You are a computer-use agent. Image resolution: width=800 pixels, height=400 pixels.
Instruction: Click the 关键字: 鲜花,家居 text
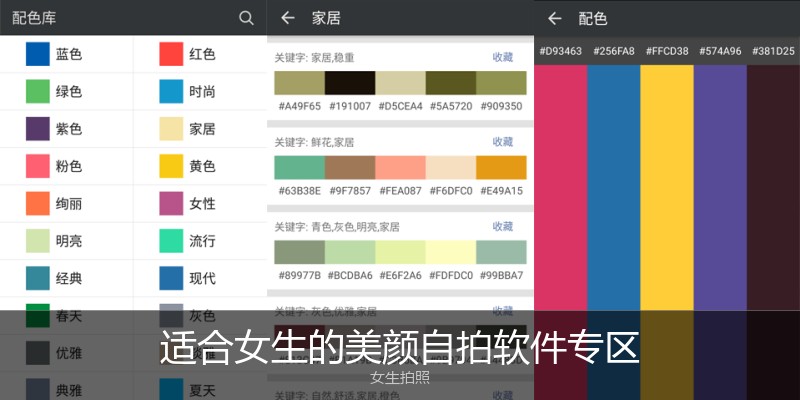pyautogui.click(x=314, y=142)
